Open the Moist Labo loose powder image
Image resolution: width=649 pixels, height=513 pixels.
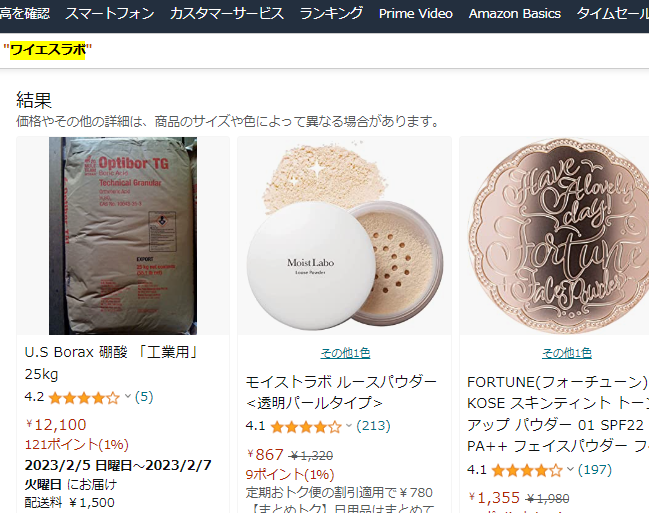(x=344, y=236)
